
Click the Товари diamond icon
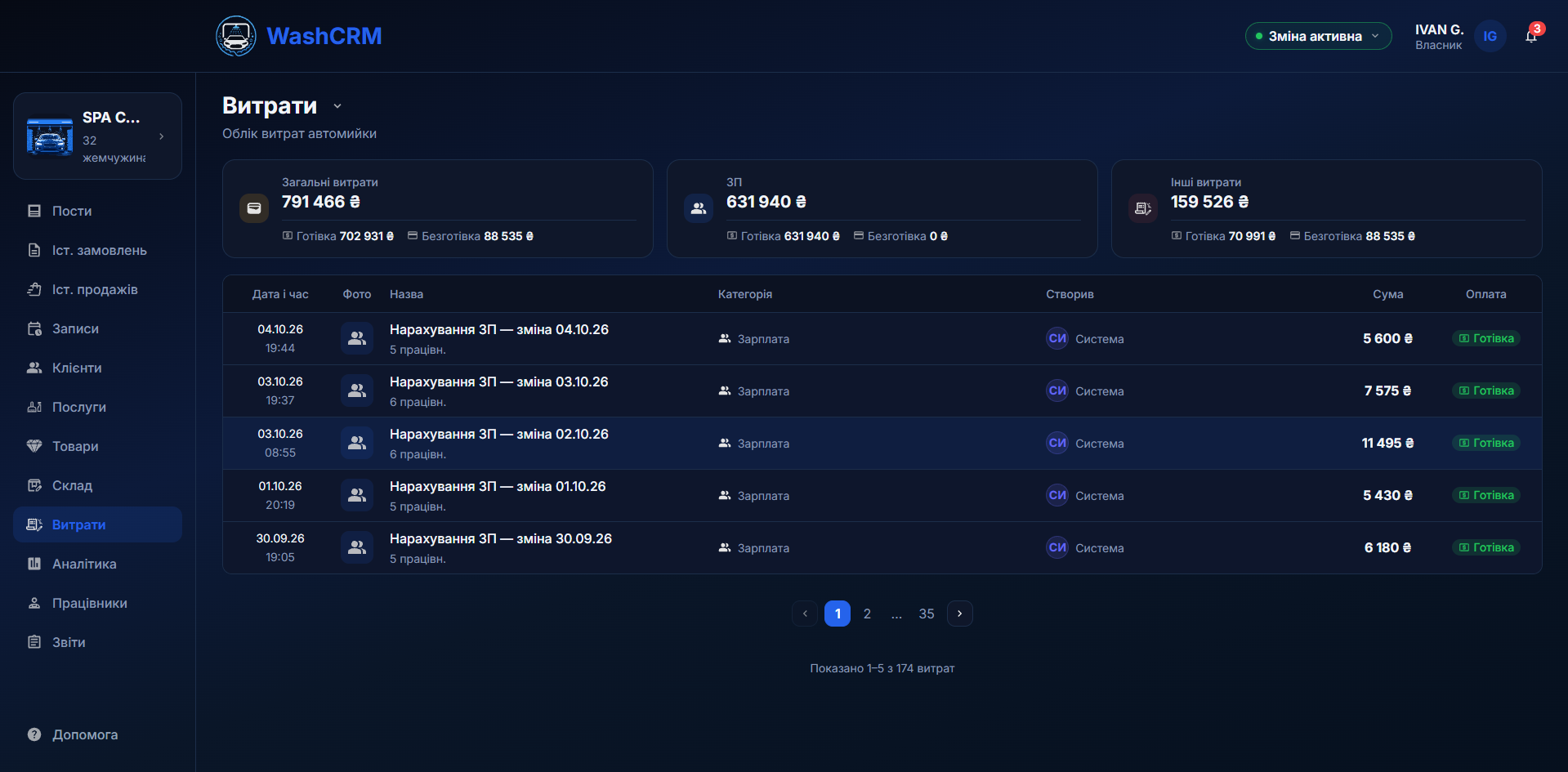coord(34,446)
